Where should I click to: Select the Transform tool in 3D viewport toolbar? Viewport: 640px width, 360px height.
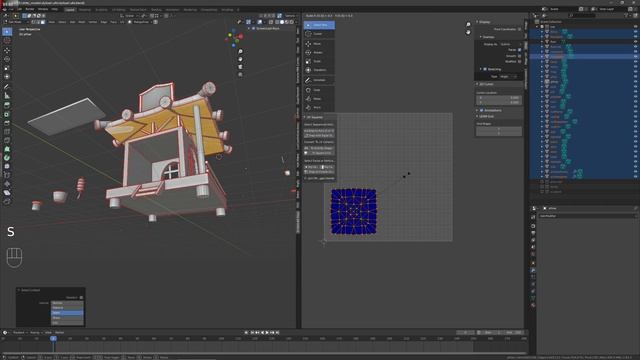7,76
